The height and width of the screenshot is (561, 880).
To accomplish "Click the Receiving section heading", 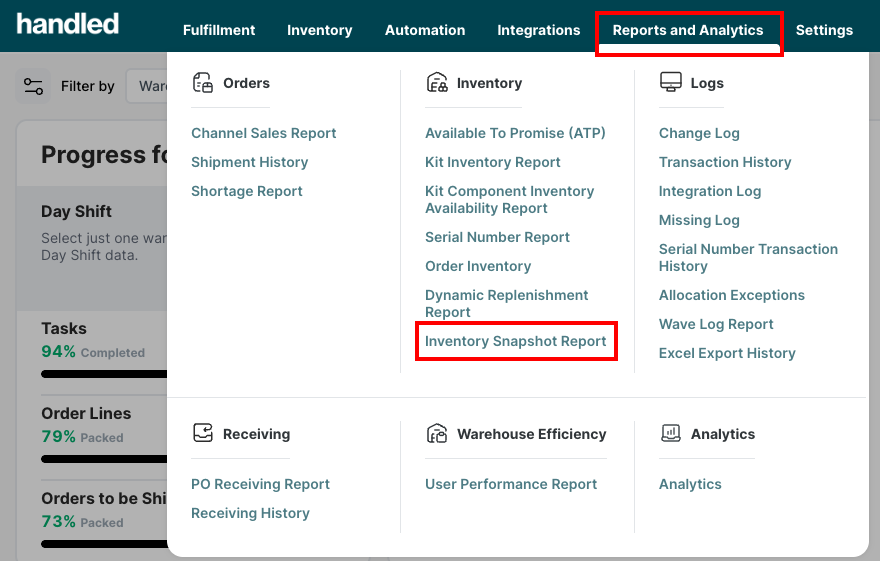I will (256, 434).
